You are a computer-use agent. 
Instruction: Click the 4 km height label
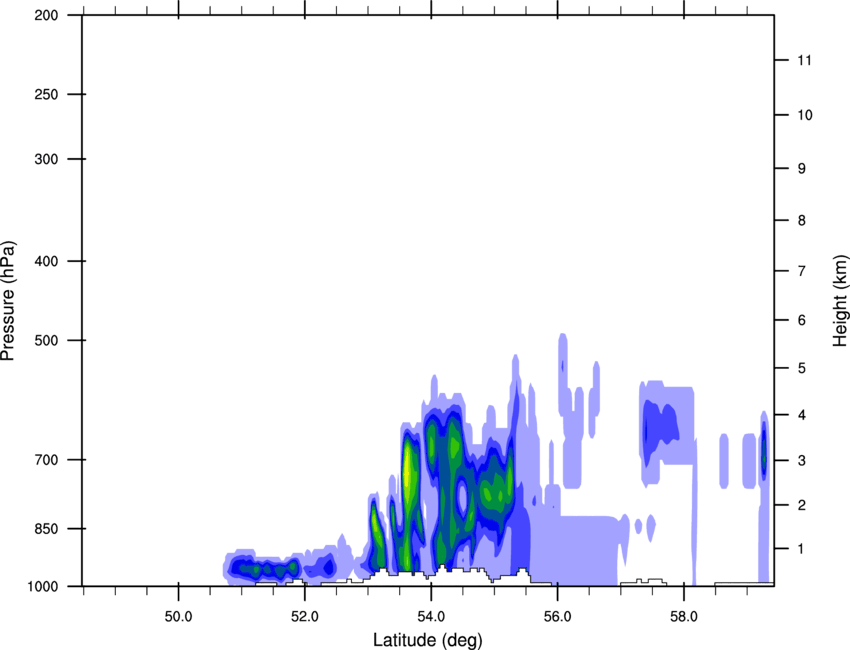pyautogui.click(x=802, y=415)
